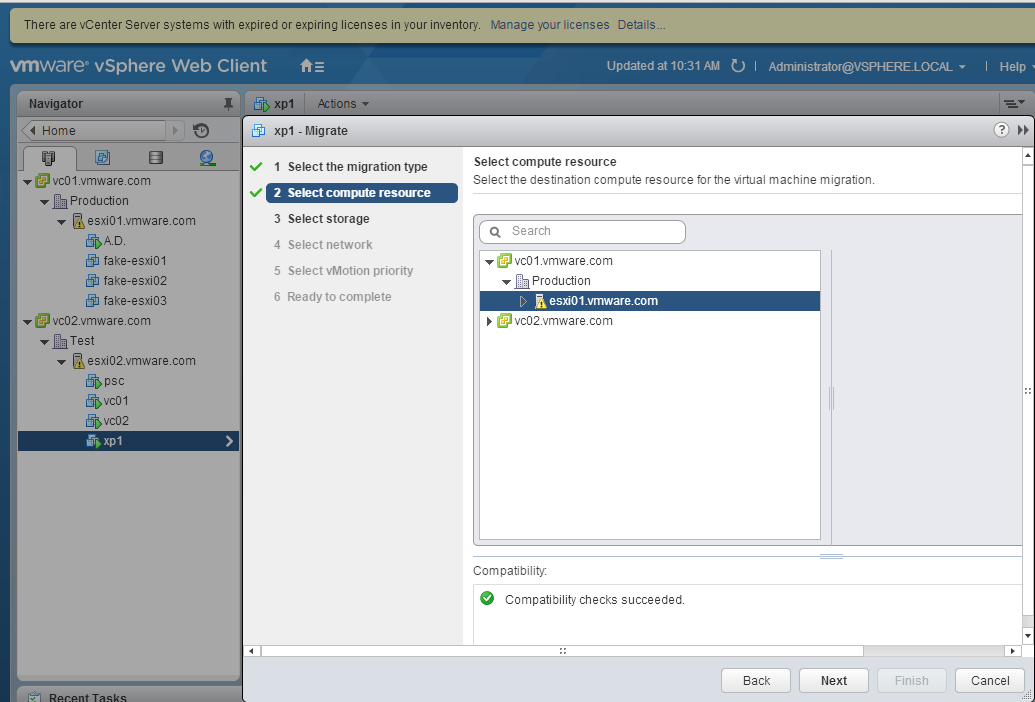Screen dimensions: 1035x702
Task: Switch to VMs and Templates tab icon
Action: 102,158
